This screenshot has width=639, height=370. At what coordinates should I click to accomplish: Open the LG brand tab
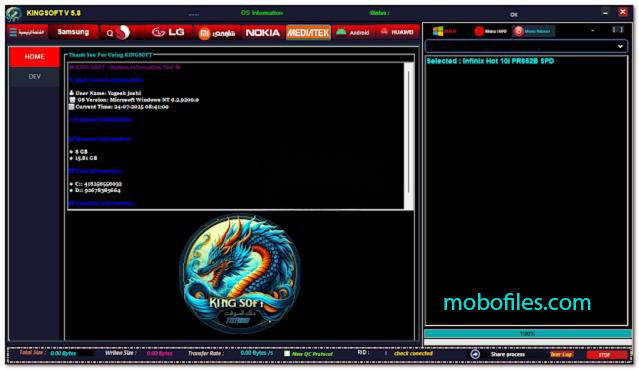pyautogui.click(x=168, y=32)
